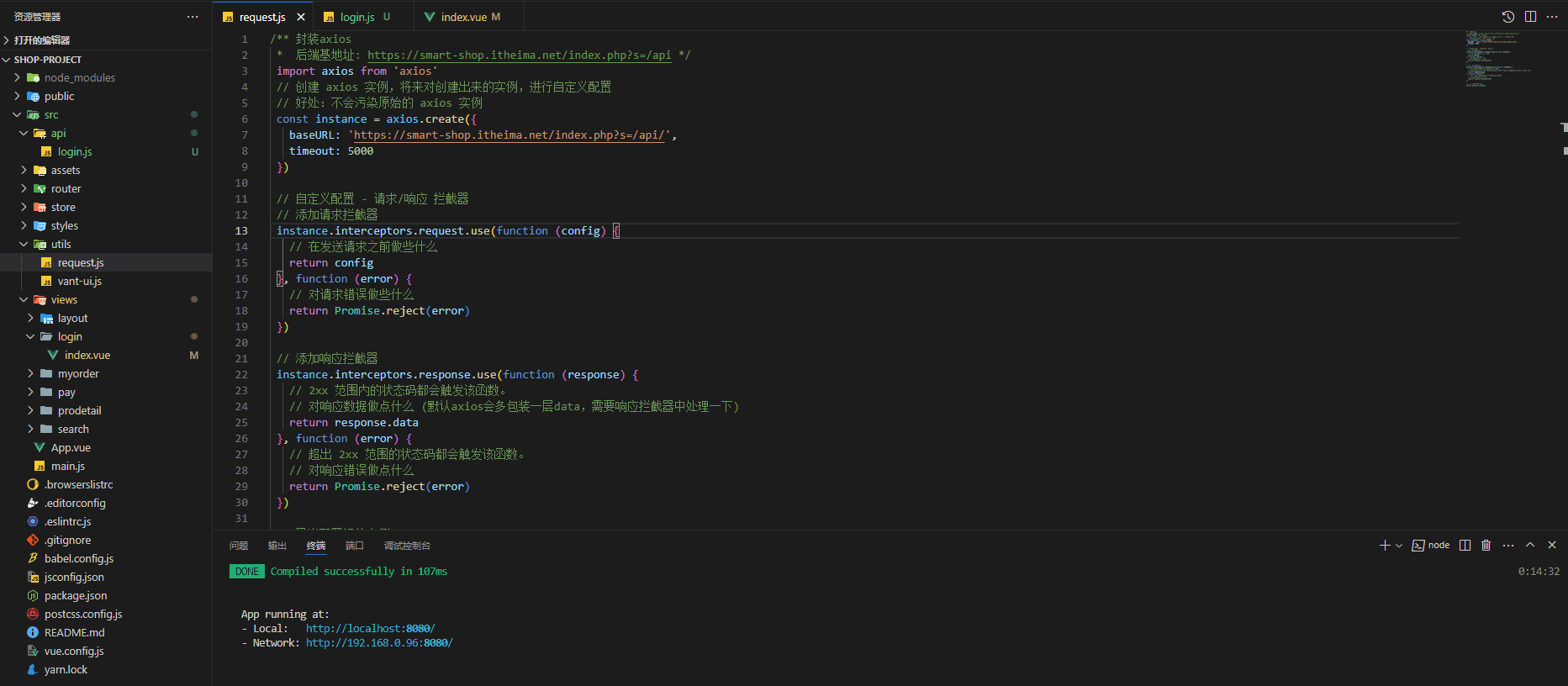This screenshot has height=686, width=1568.
Task: Collapse the src folder
Action: [x=106, y=114]
